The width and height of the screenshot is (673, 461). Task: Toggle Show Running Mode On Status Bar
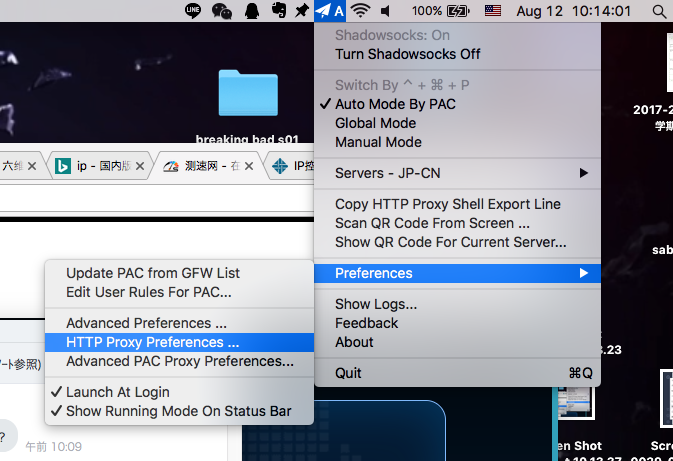pyautogui.click(x=179, y=411)
